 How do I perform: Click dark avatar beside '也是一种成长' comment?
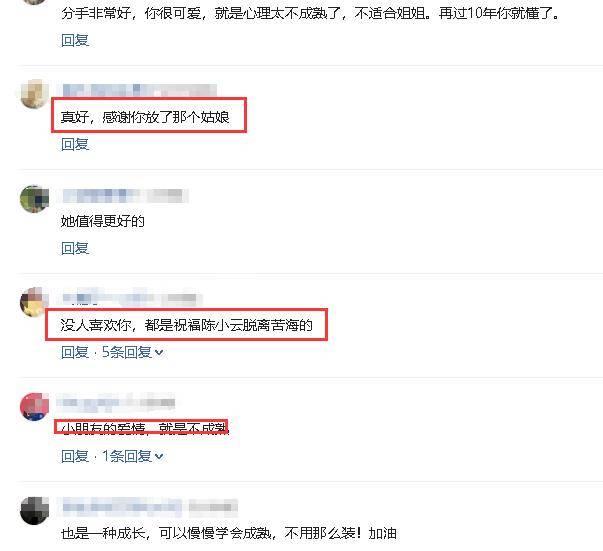[x=35, y=511]
